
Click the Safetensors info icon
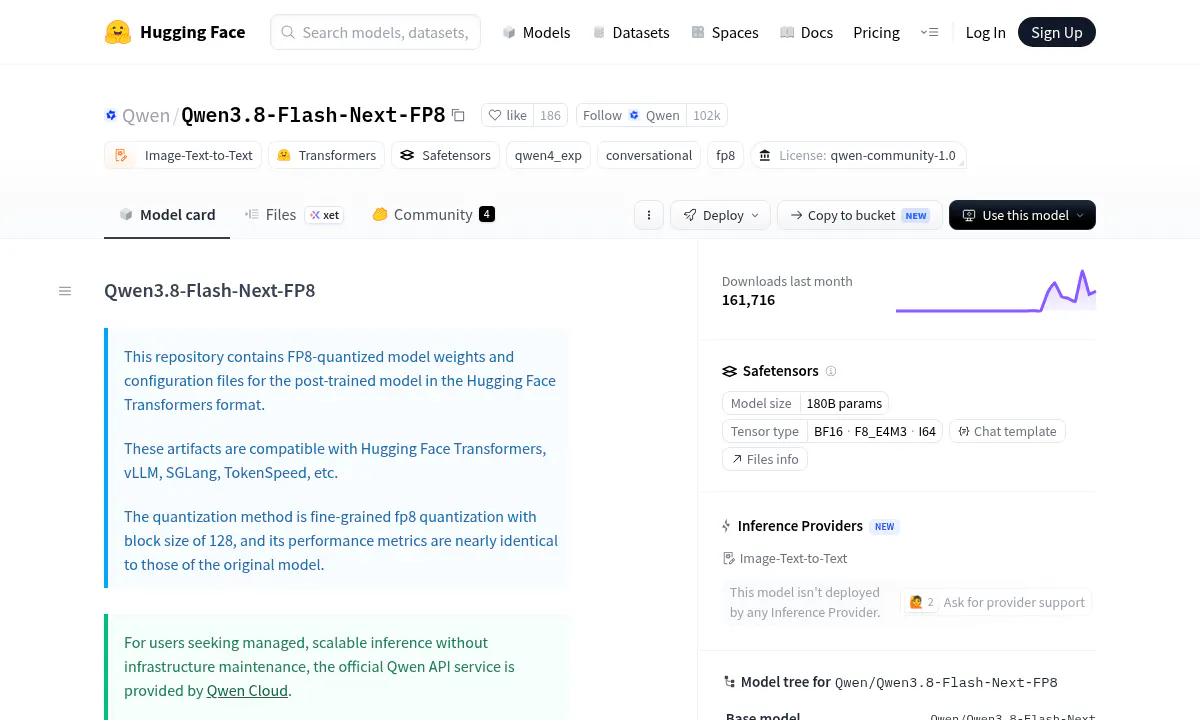point(831,371)
